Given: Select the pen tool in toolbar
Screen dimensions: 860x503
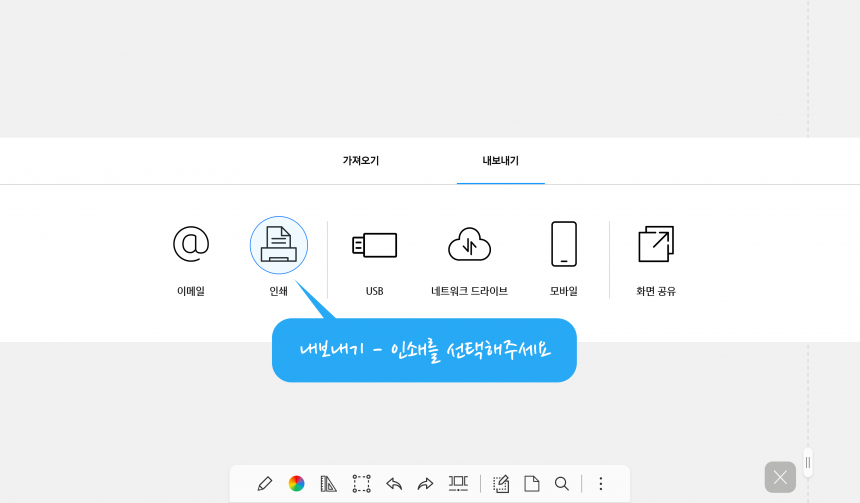Looking at the screenshot, I should (265, 483).
